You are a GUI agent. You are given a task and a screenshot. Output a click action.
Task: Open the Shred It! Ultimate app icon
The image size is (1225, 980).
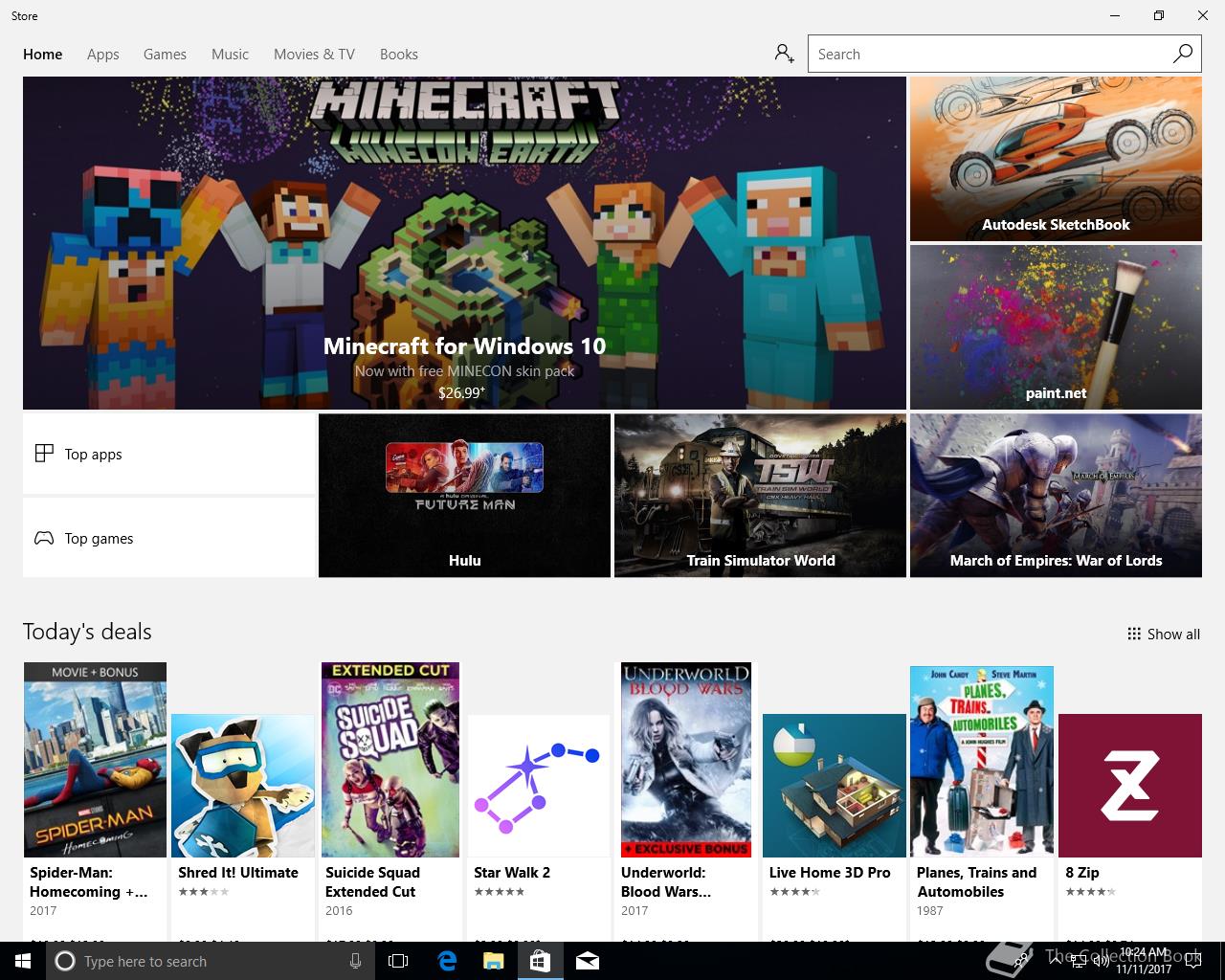pyautogui.click(x=243, y=786)
